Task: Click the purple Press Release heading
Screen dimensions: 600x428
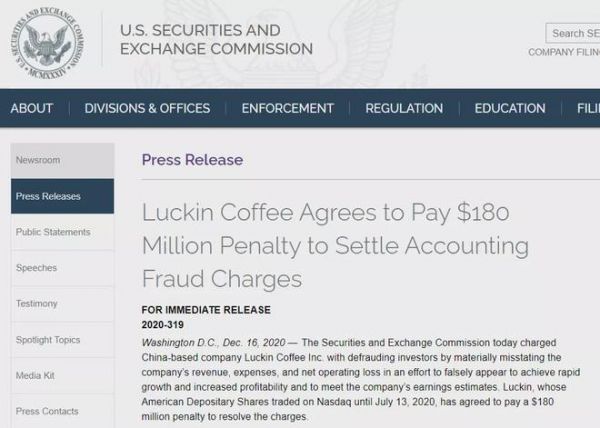Action: point(192,159)
